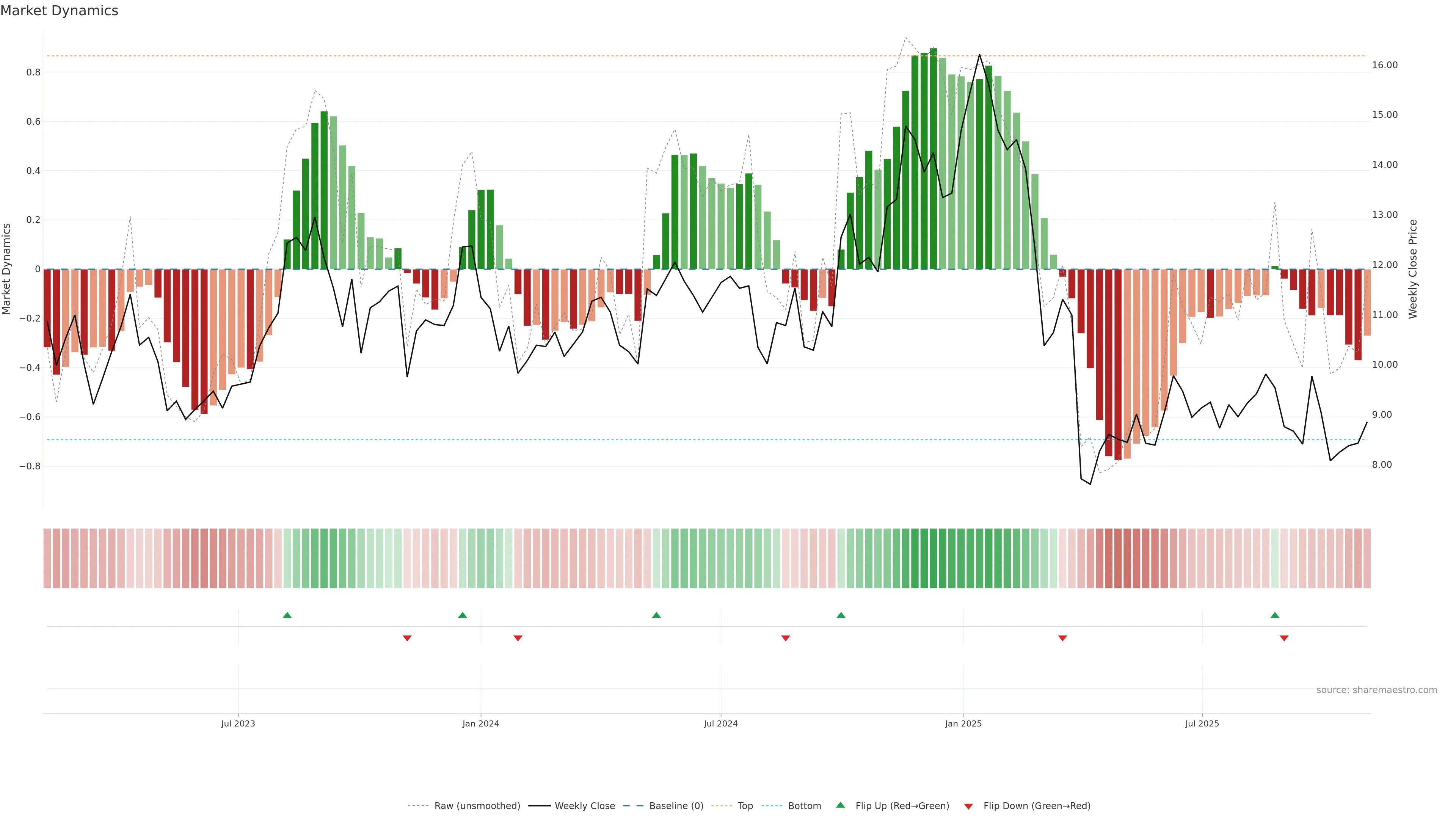This screenshot has height=819, width=1456.
Task: Click the last green flip-up triangle marker
Action: click(1274, 615)
